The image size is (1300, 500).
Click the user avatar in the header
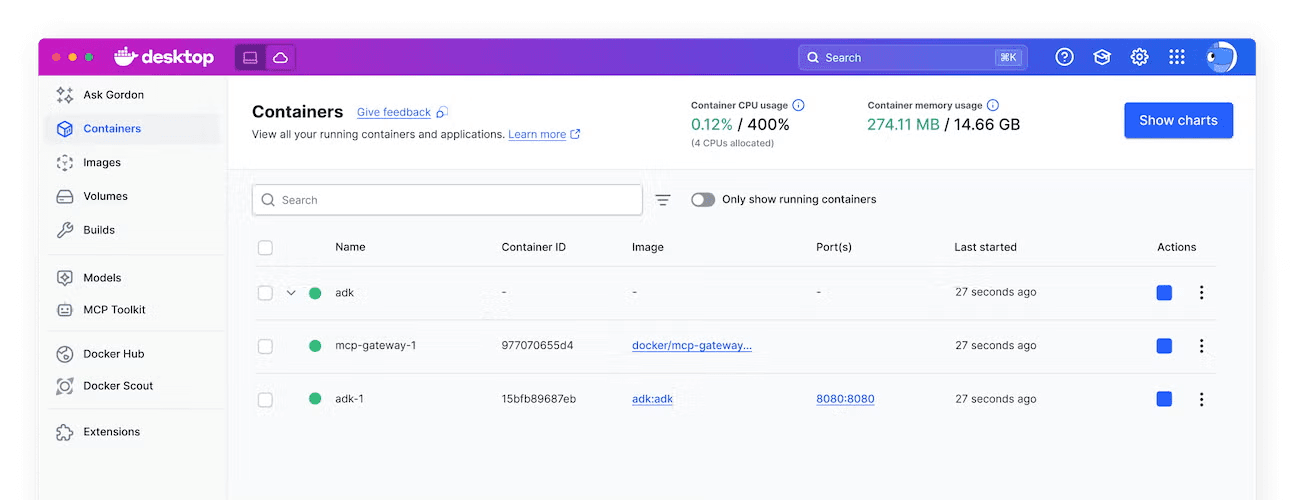tap(1221, 58)
